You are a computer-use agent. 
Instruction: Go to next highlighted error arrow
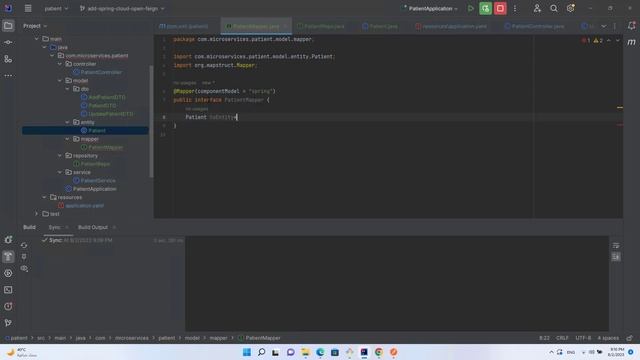click(x=617, y=40)
